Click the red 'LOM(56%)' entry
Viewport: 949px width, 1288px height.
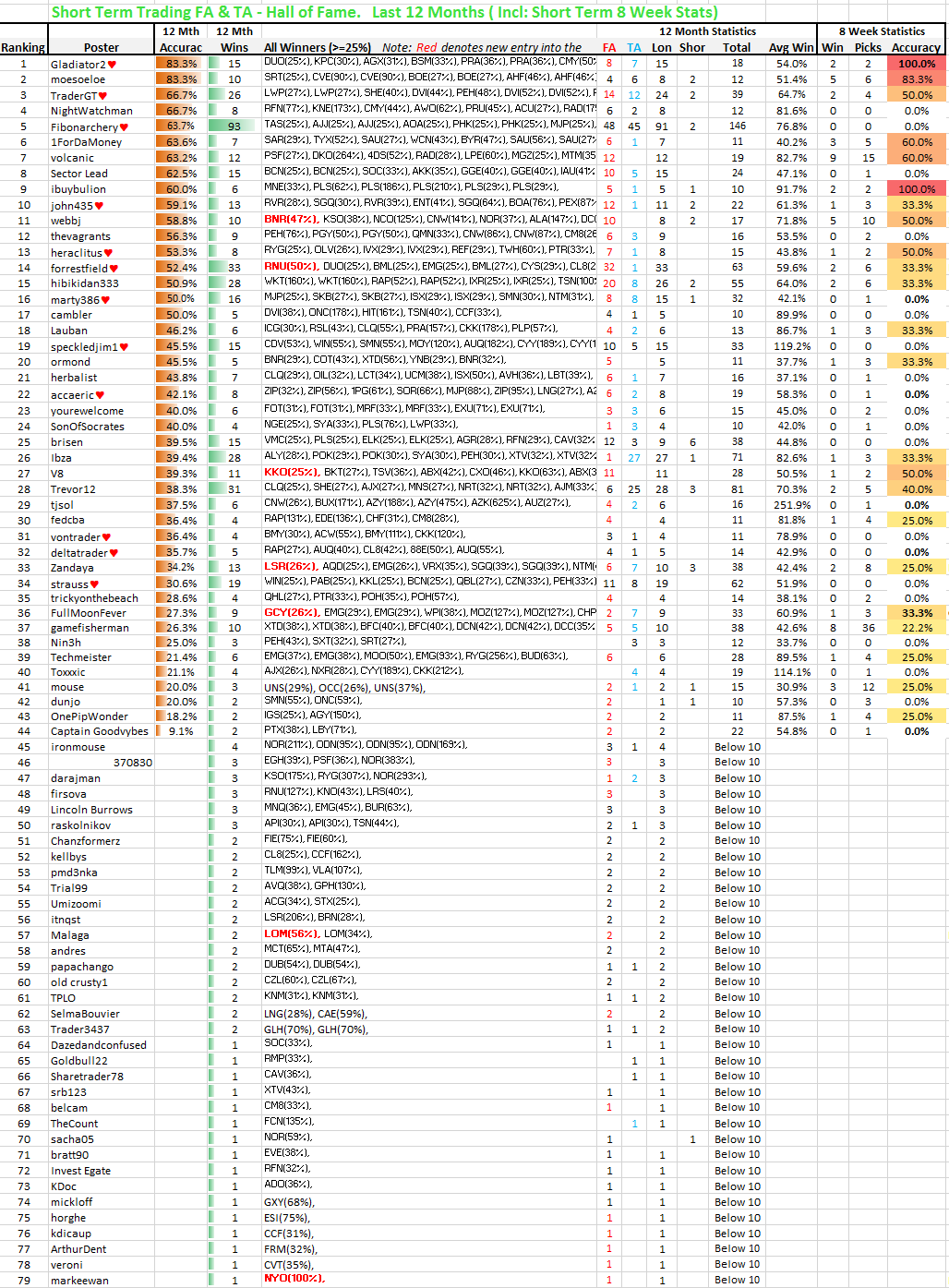(x=292, y=934)
